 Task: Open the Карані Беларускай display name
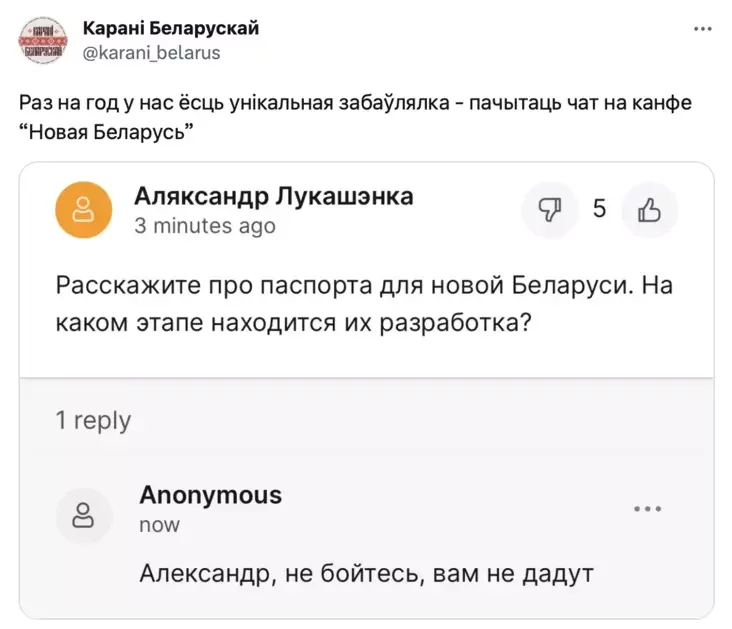(170, 28)
